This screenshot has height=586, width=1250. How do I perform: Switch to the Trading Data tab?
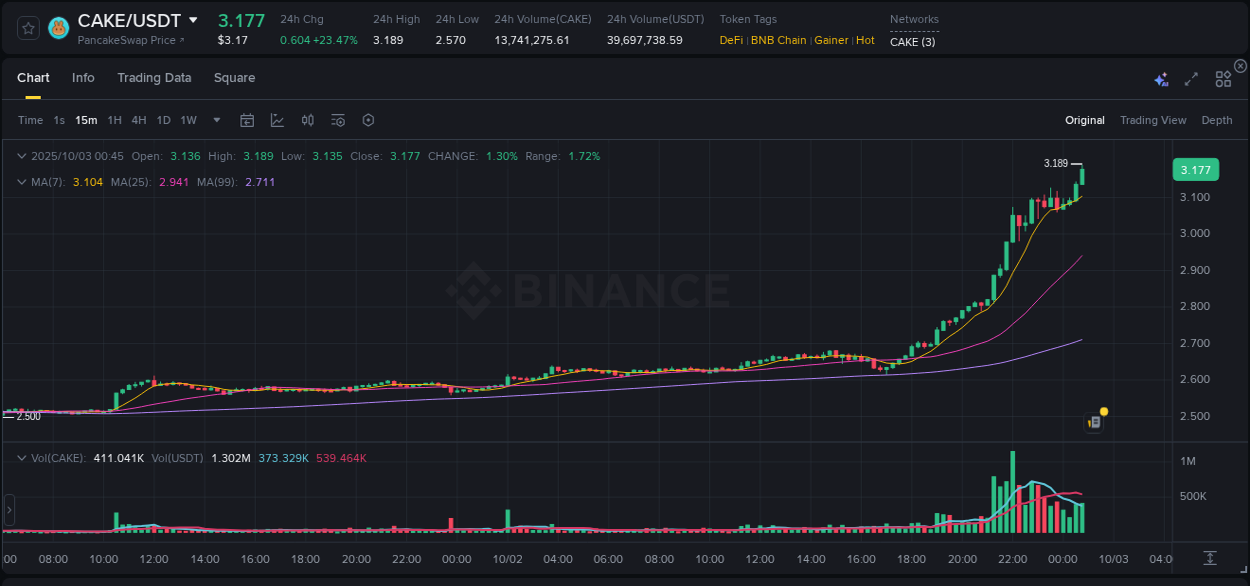point(154,77)
